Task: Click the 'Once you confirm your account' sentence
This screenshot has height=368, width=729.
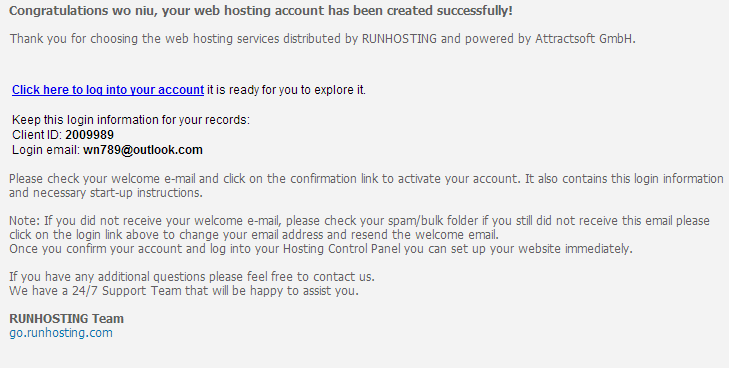Action: pos(321,249)
